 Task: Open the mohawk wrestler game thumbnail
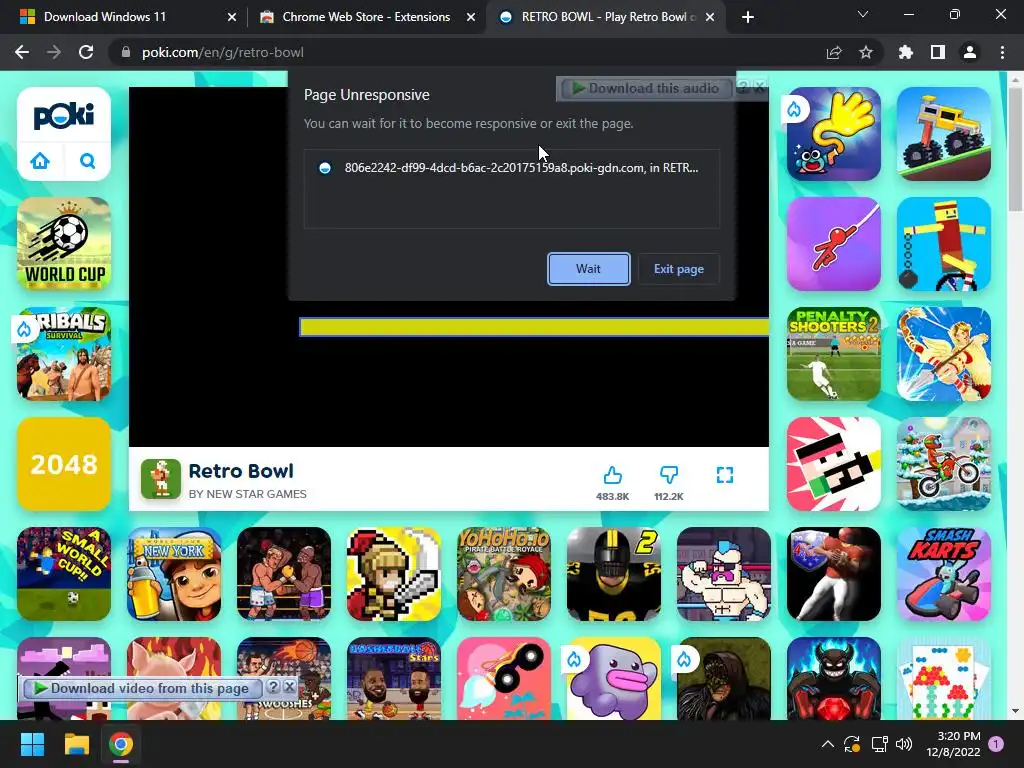click(x=724, y=574)
